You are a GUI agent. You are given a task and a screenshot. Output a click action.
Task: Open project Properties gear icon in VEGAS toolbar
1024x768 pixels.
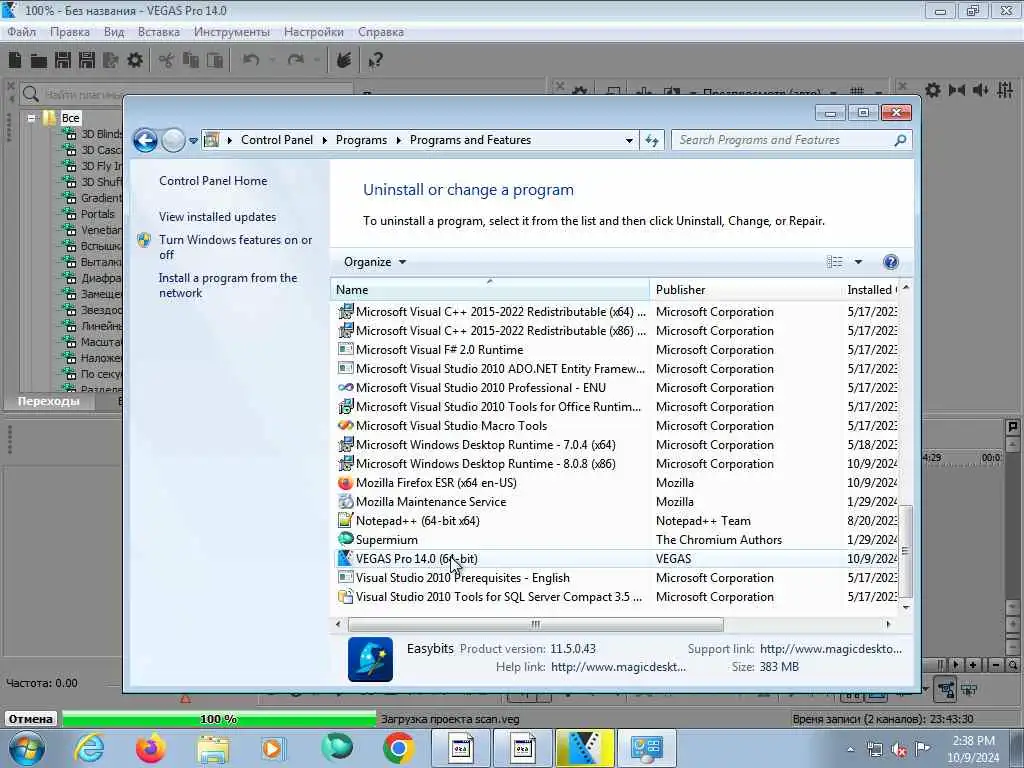pos(135,61)
